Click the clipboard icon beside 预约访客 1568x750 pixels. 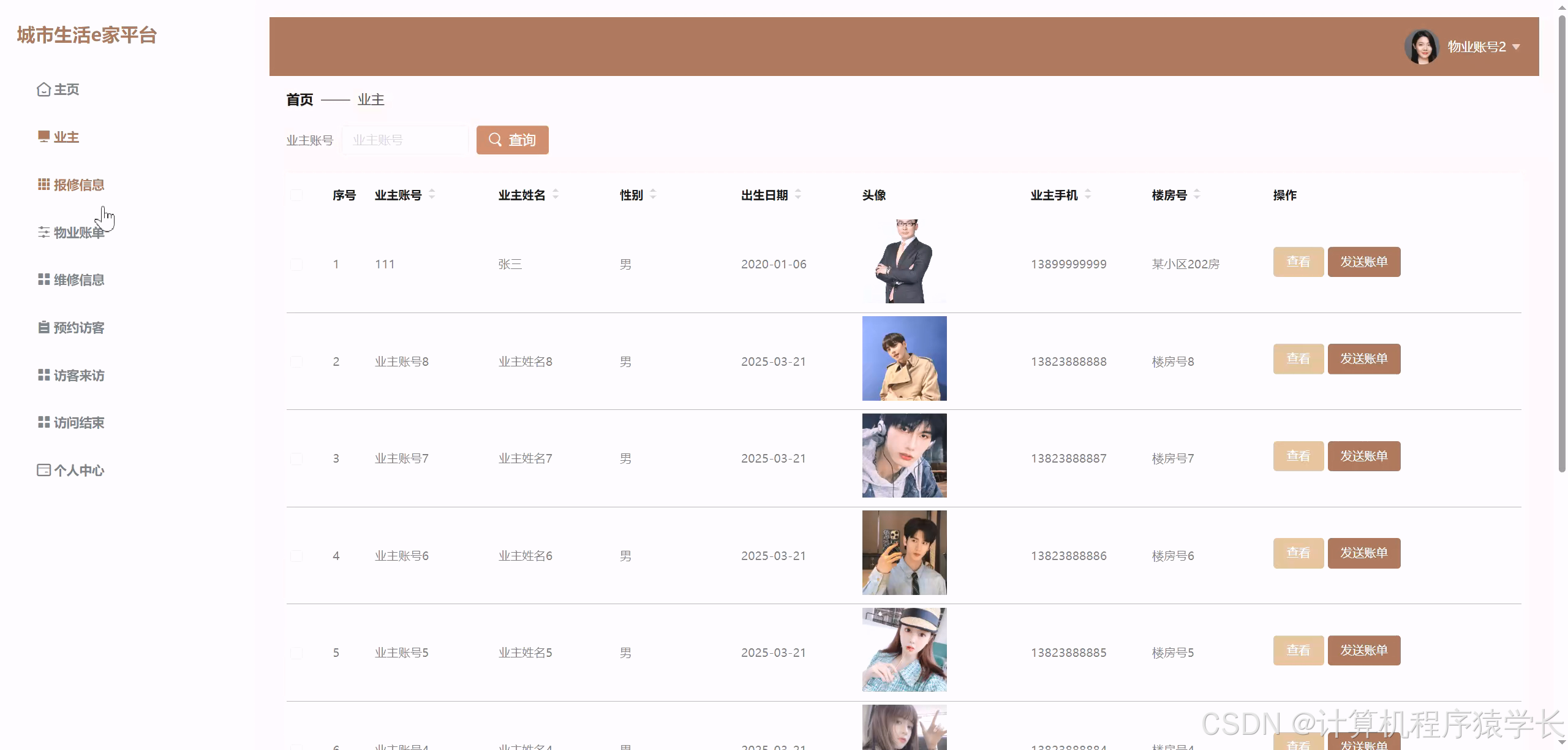[x=43, y=327]
